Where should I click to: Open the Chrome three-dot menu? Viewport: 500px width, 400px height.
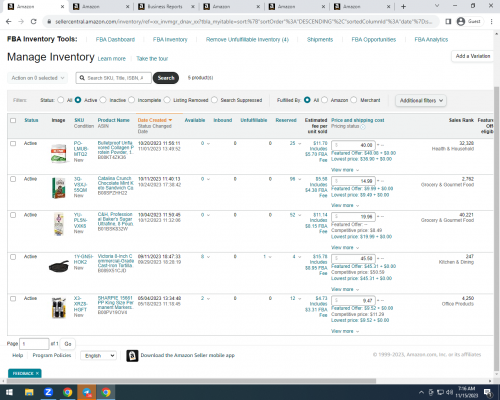coord(491,21)
